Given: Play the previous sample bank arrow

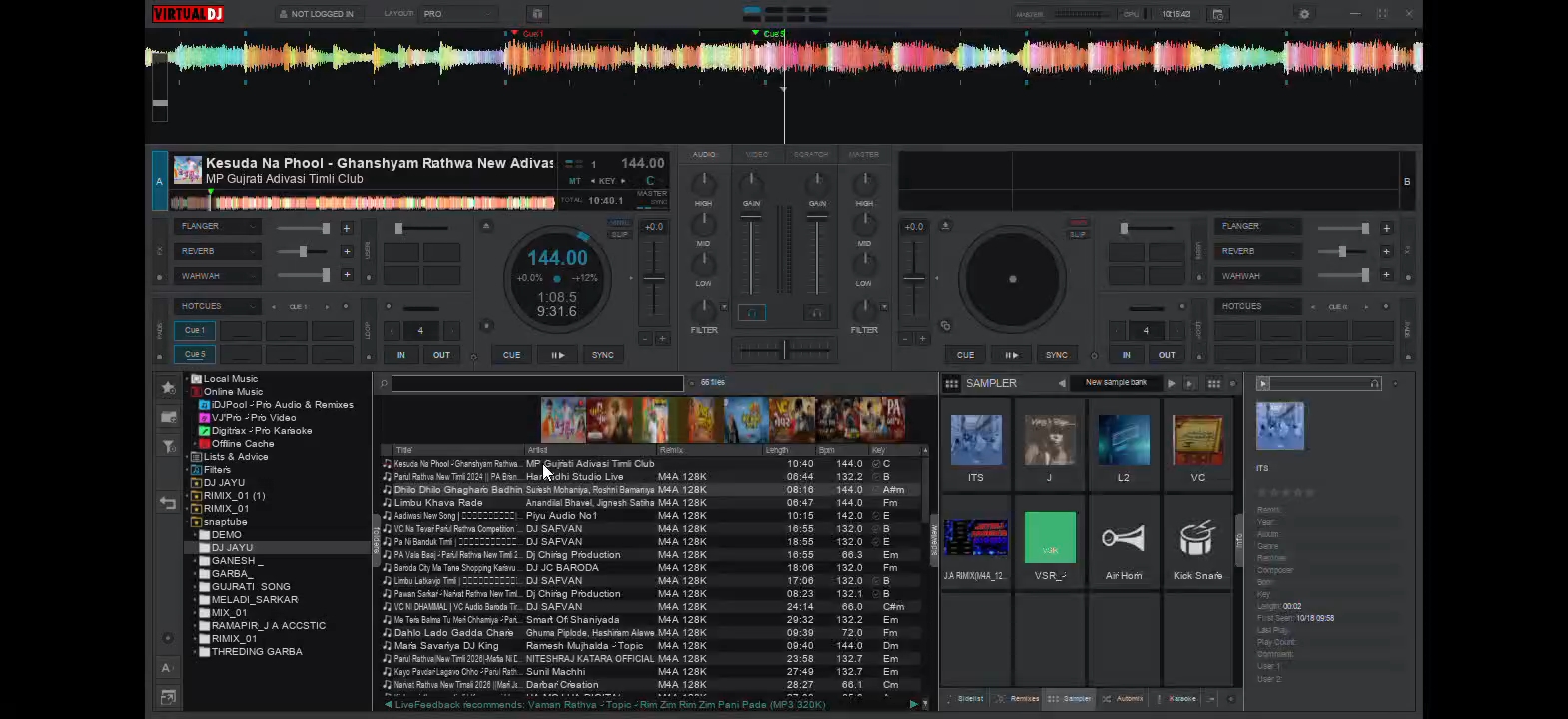Looking at the screenshot, I should pos(1062,383).
